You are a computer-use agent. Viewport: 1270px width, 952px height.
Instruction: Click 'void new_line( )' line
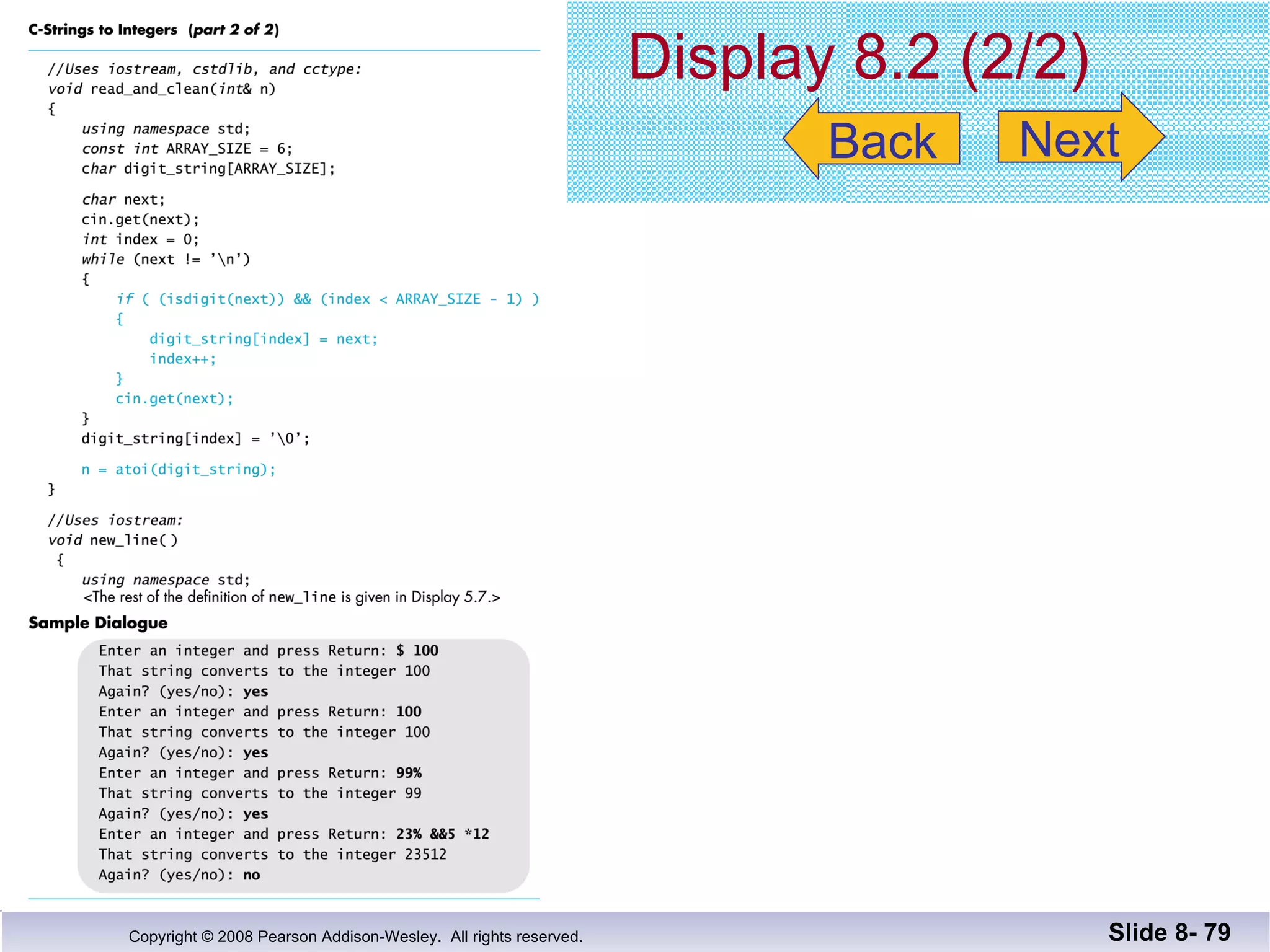113,540
